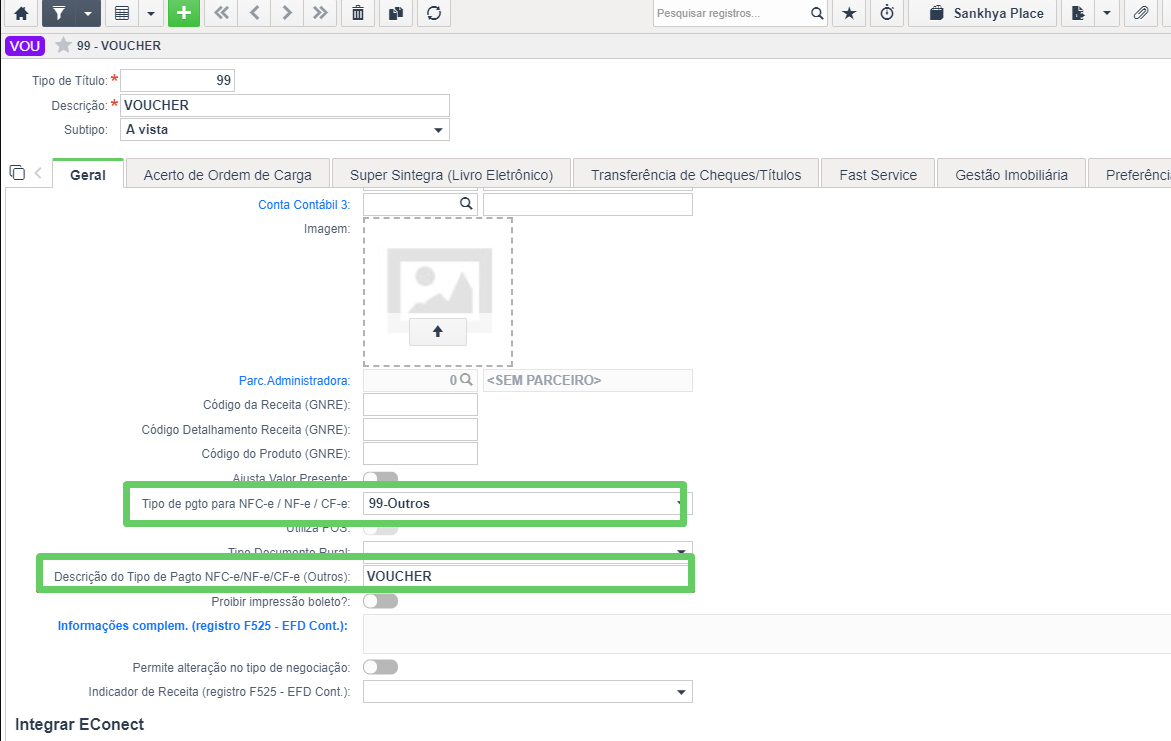This screenshot has width=1171, height=741.
Task: Open Tipo Documento Rural dropdown
Action: [527, 551]
